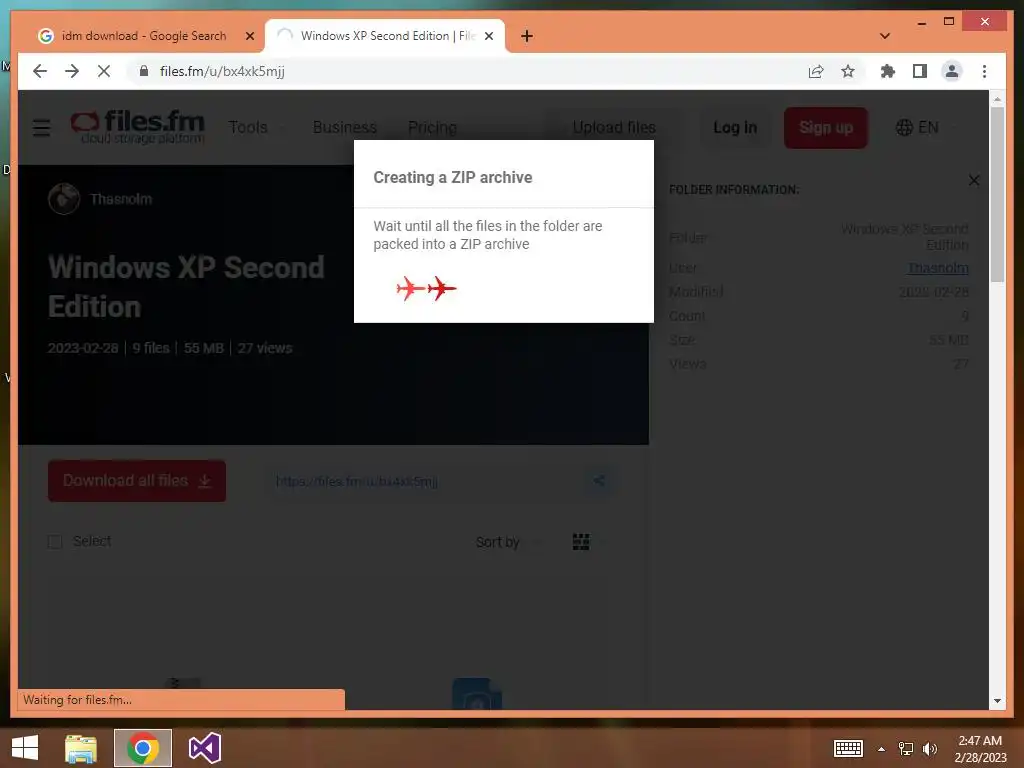Open network status tray icon
1024x768 pixels.
tap(906, 748)
